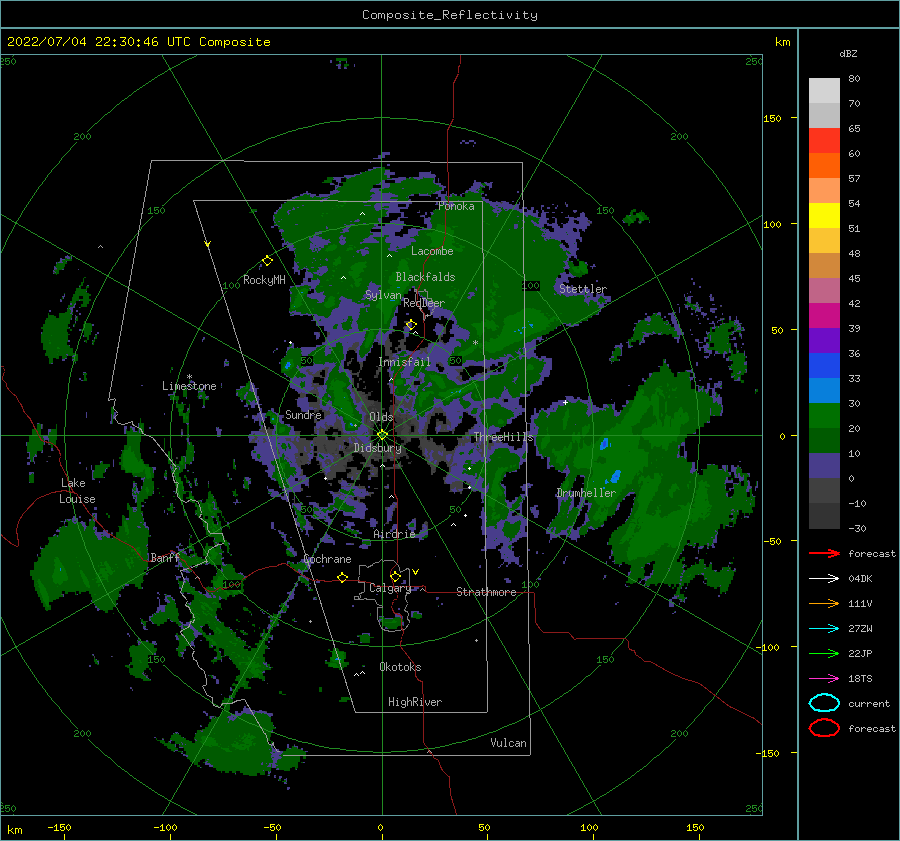Click the yellow diamond marker in Calgary
The height and width of the screenshot is (841, 900).
tap(395, 576)
